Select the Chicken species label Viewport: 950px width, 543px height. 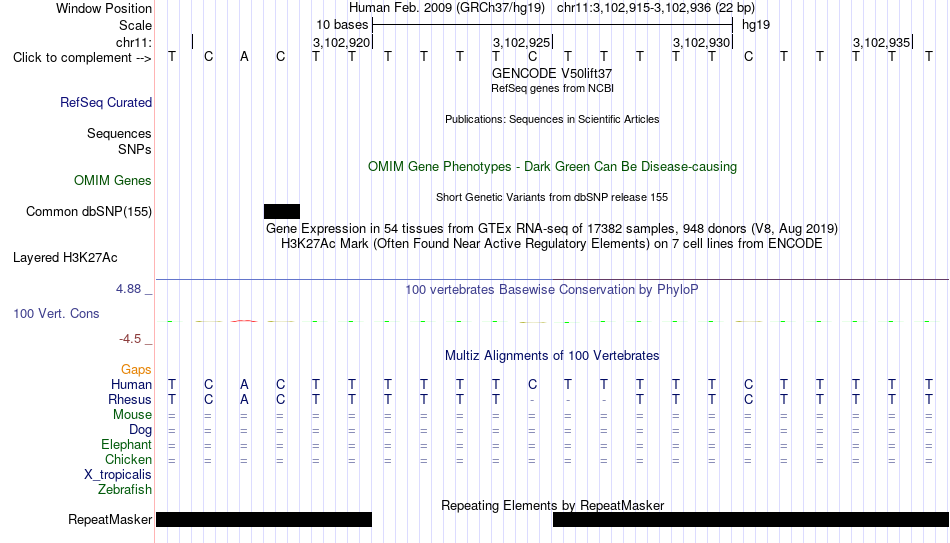pyautogui.click(x=128, y=459)
